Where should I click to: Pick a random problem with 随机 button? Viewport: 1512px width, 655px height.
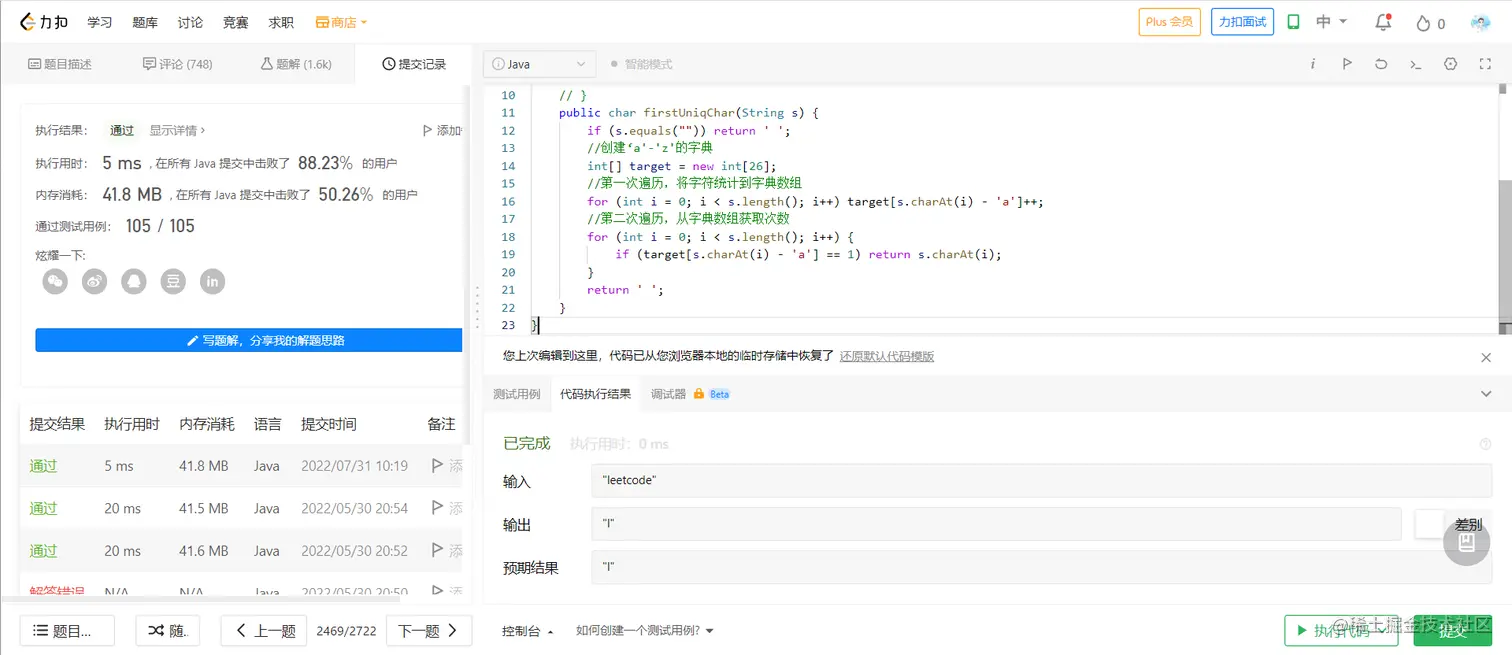[x=168, y=631]
